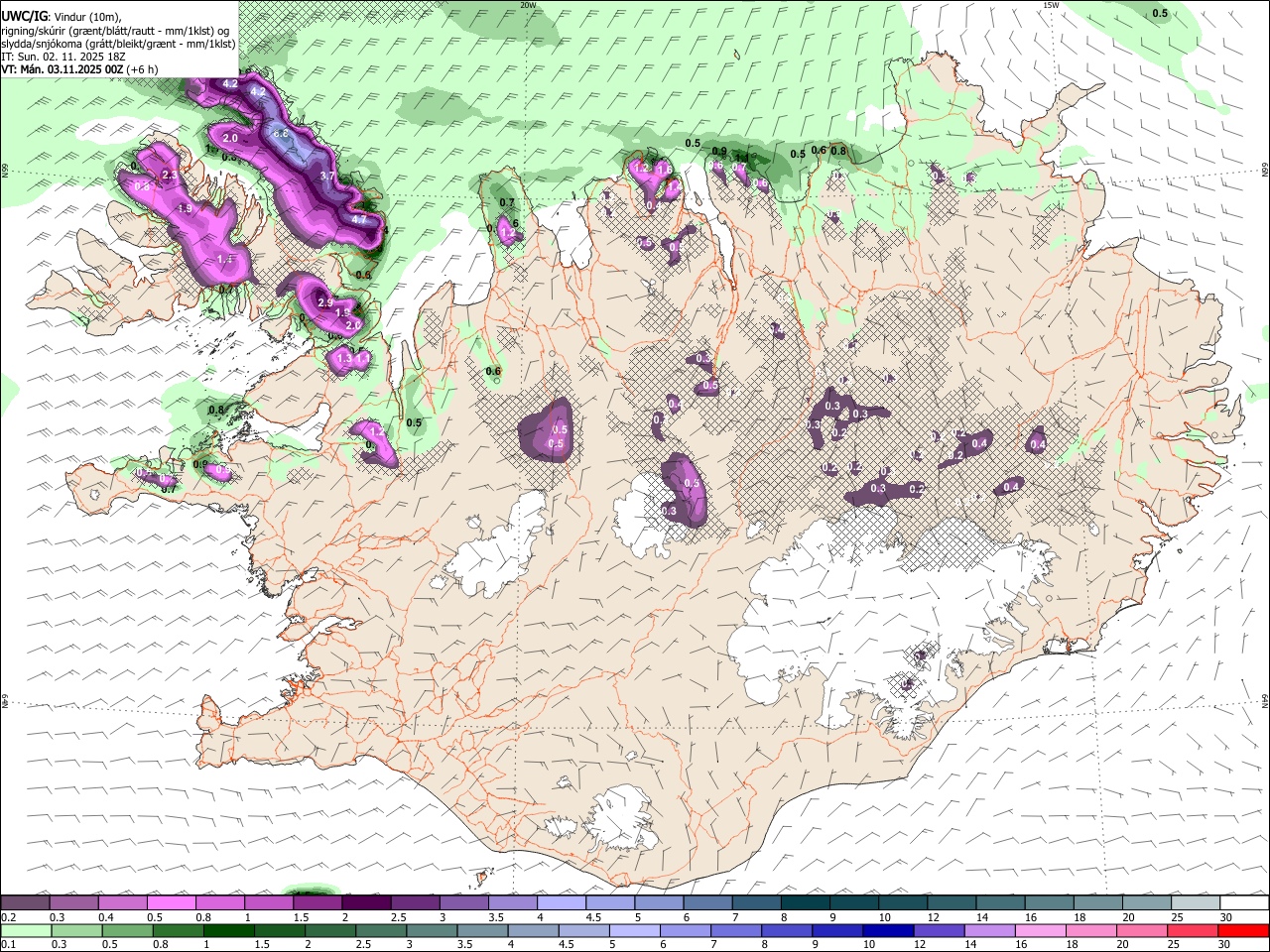
Task: Pick the medium green 0.5 swatch in the rain legend
Action: (128, 930)
